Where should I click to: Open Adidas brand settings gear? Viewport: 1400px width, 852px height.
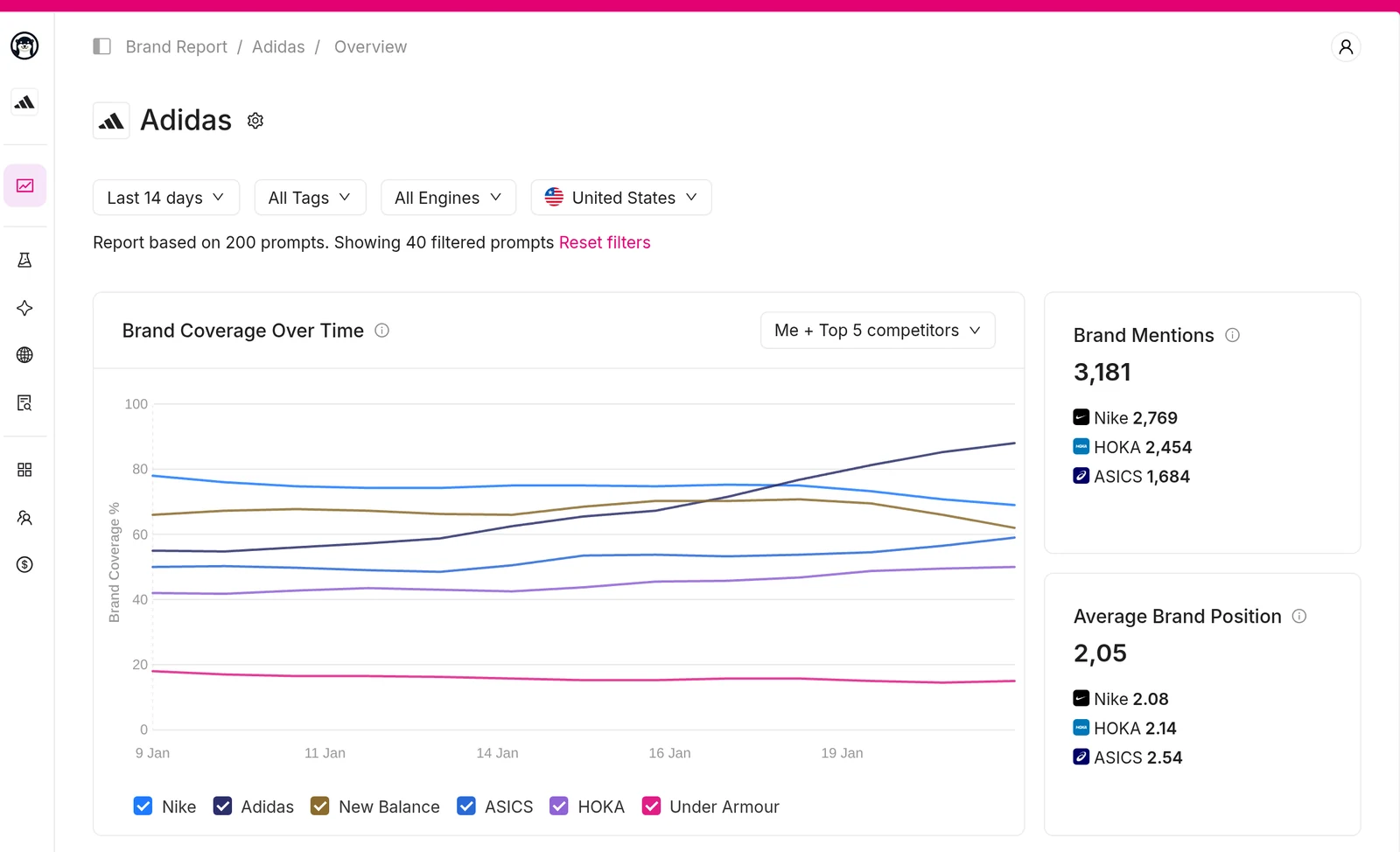255,121
